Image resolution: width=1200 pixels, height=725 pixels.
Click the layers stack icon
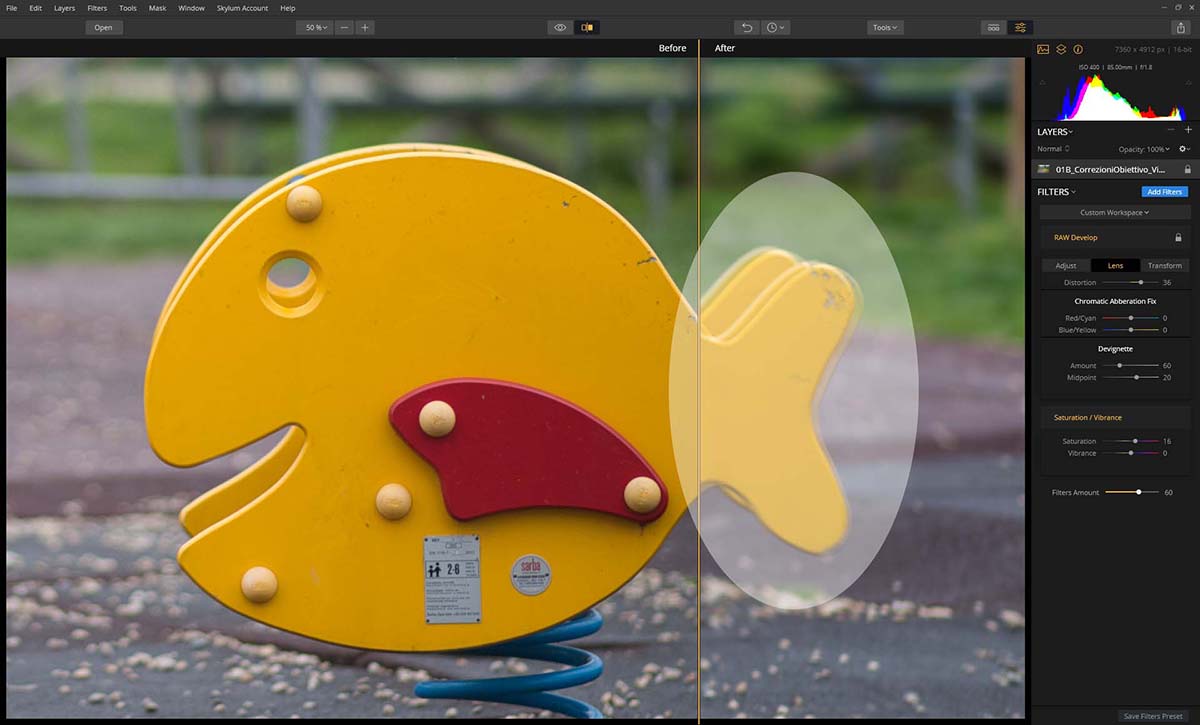pos(1061,49)
